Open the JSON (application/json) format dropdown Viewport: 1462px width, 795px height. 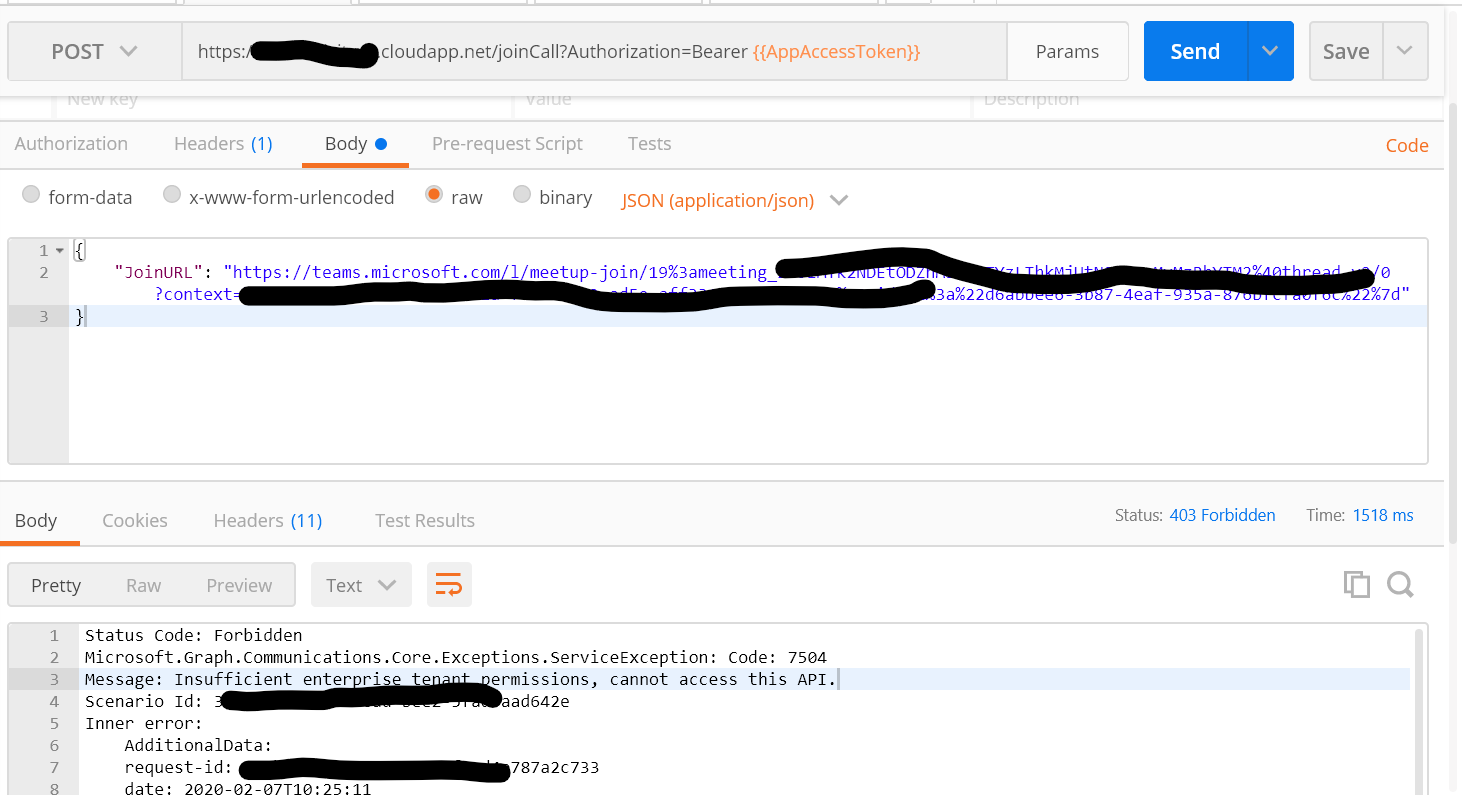pyautogui.click(x=838, y=200)
